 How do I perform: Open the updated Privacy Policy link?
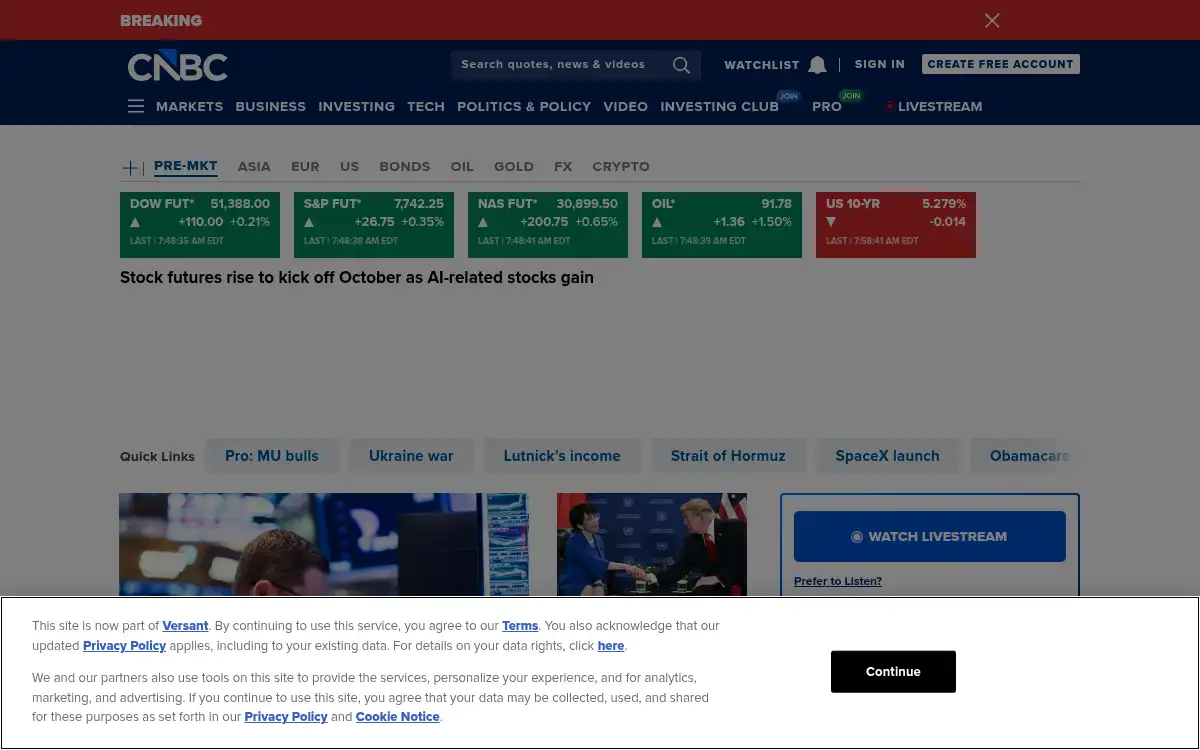(125, 646)
